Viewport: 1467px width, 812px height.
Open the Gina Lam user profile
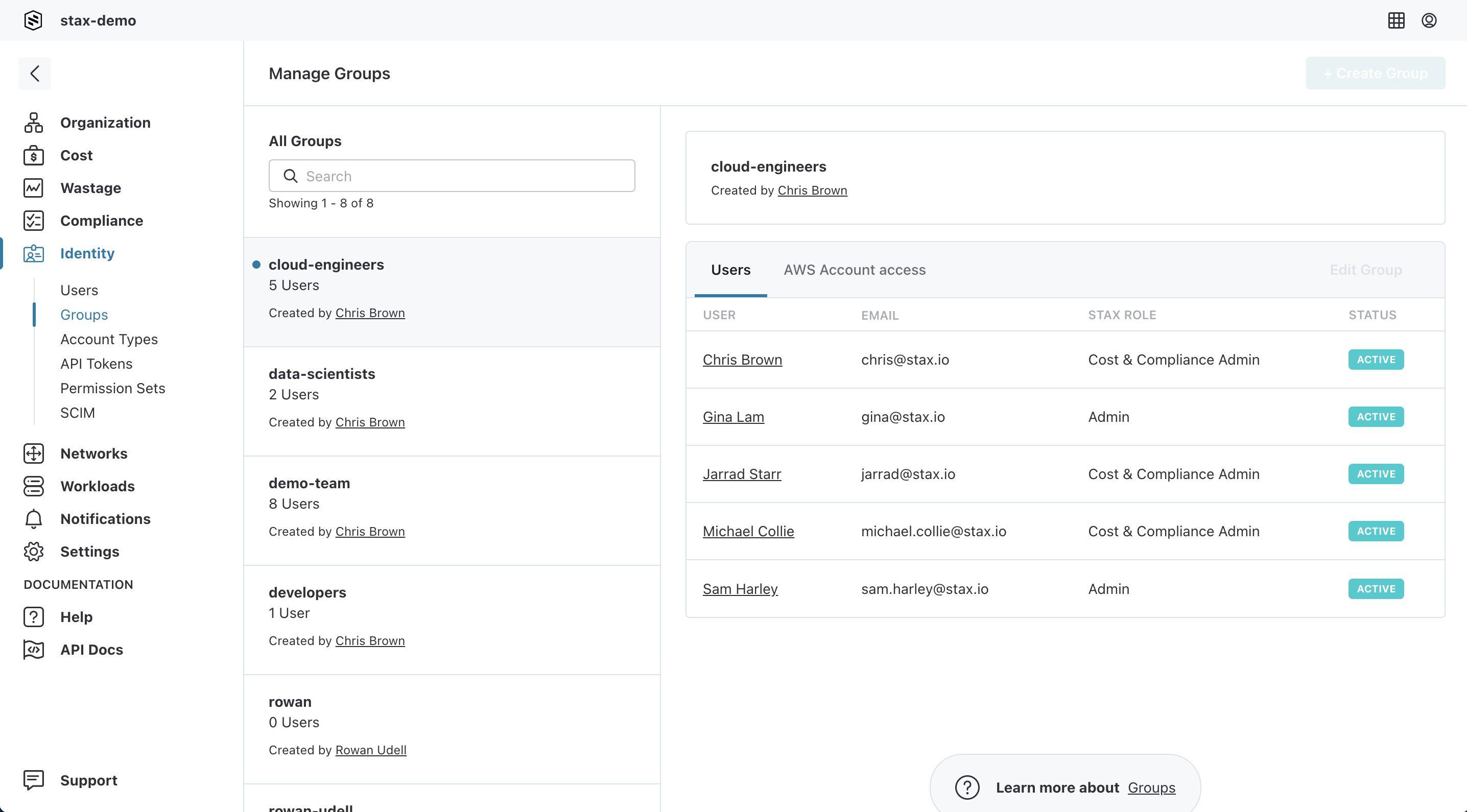[x=733, y=416]
